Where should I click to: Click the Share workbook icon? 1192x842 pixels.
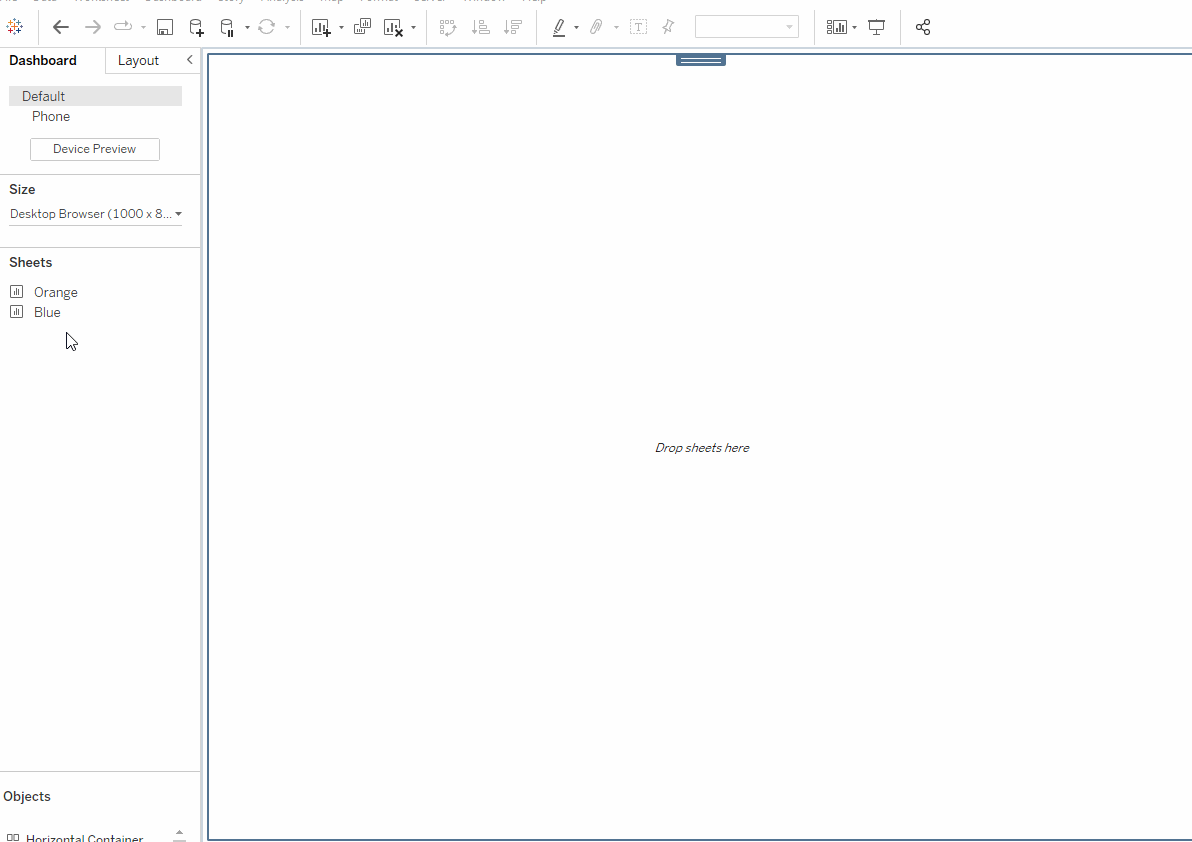923,27
